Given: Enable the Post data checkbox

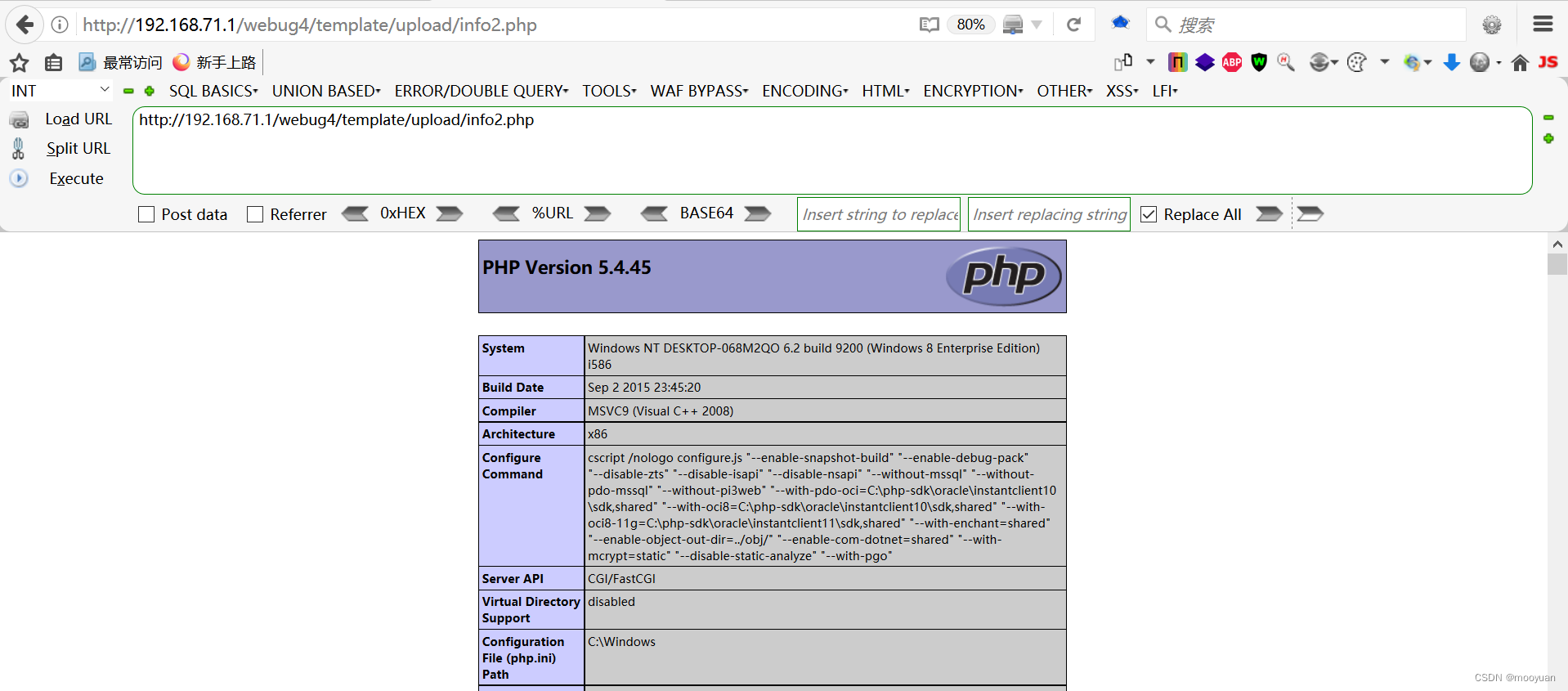Looking at the screenshot, I should click(x=146, y=214).
